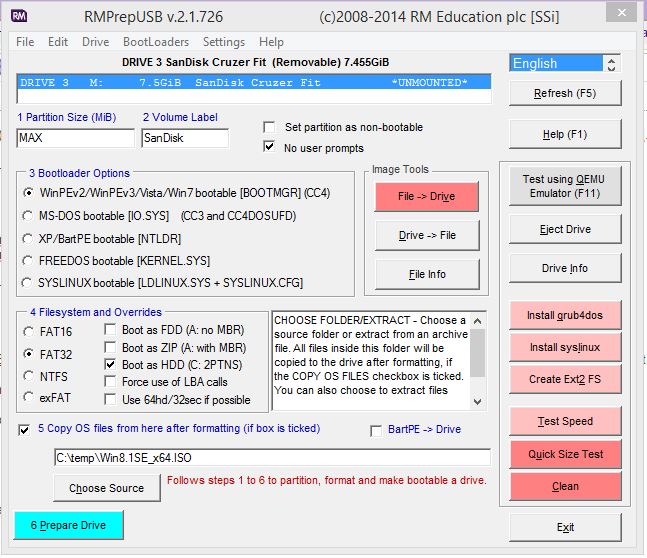Click the Quick Size Test button

click(565, 454)
